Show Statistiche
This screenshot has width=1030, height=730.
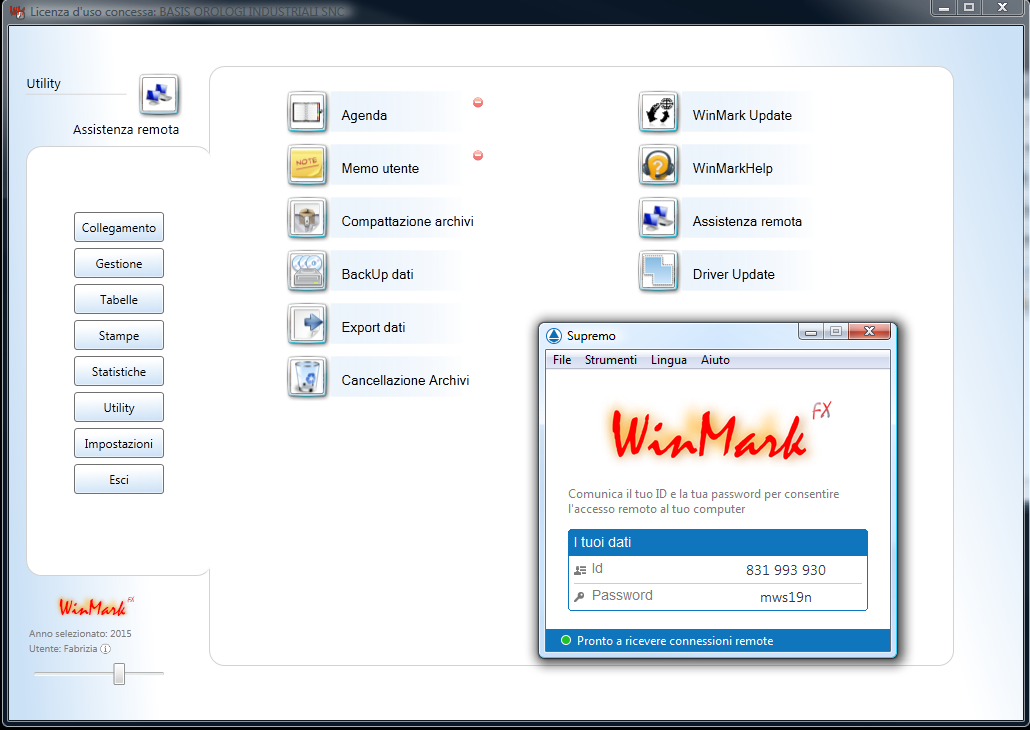[x=119, y=372]
